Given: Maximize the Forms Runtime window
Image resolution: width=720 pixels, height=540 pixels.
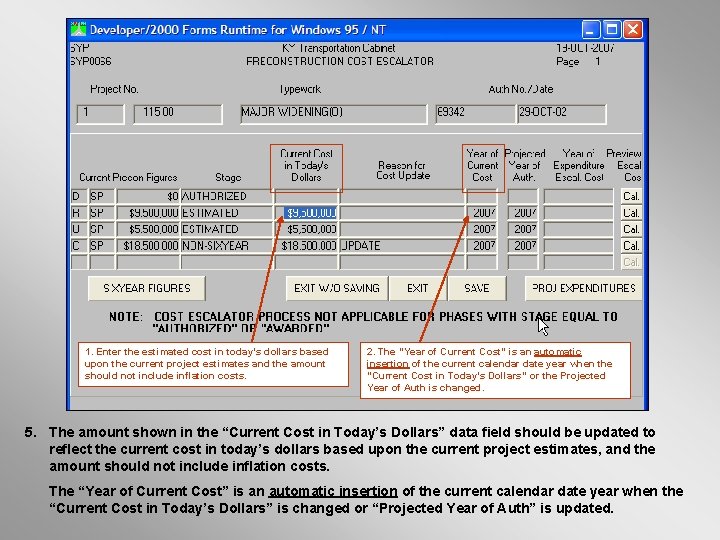Looking at the screenshot, I should point(612,29).
